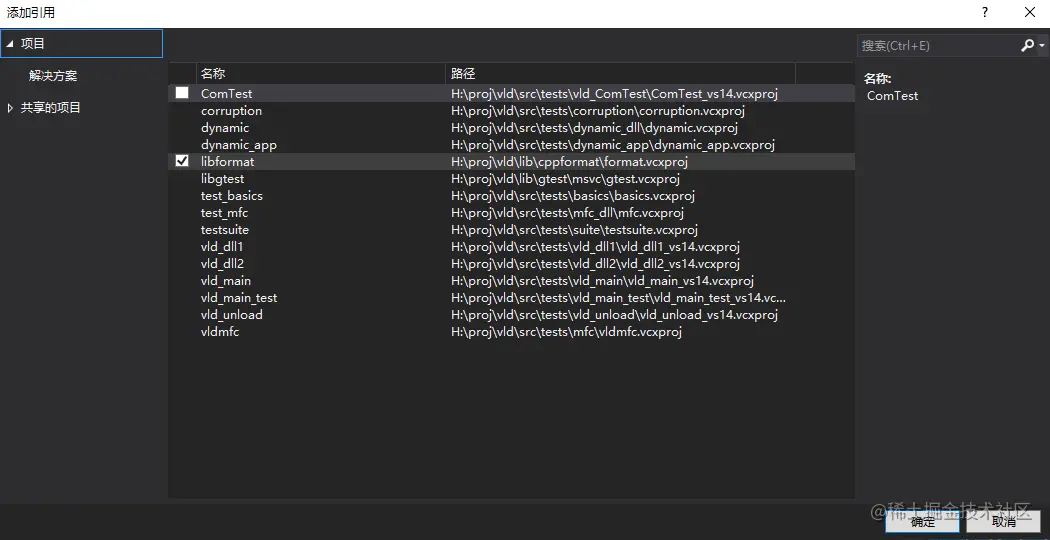Select the dynamic_app project row
This screenshot has height=540, width=1050.
coord(239,145)
